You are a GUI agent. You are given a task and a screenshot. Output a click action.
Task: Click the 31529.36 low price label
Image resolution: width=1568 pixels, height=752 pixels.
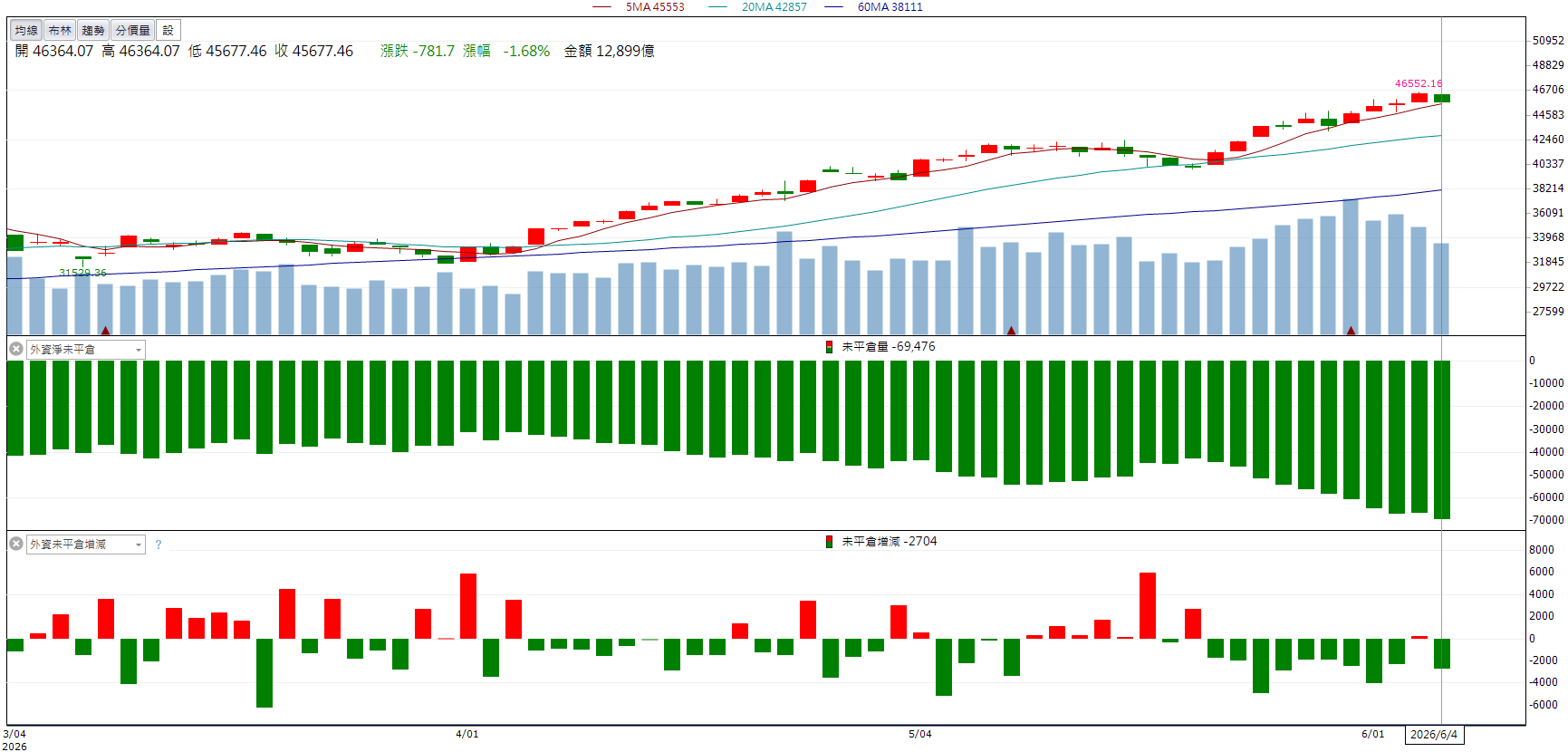(x=82, y=273)
